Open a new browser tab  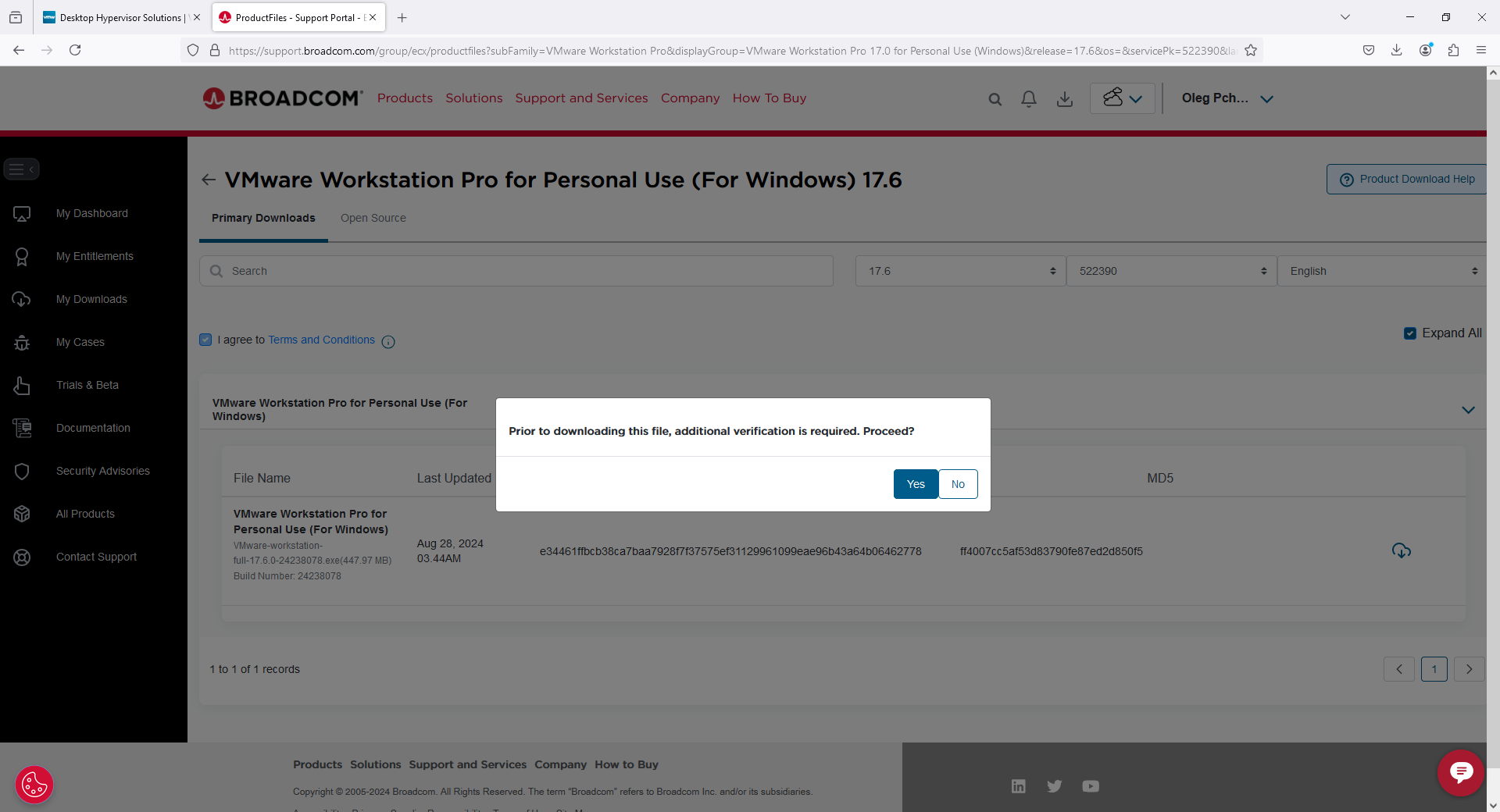point(402,17)
